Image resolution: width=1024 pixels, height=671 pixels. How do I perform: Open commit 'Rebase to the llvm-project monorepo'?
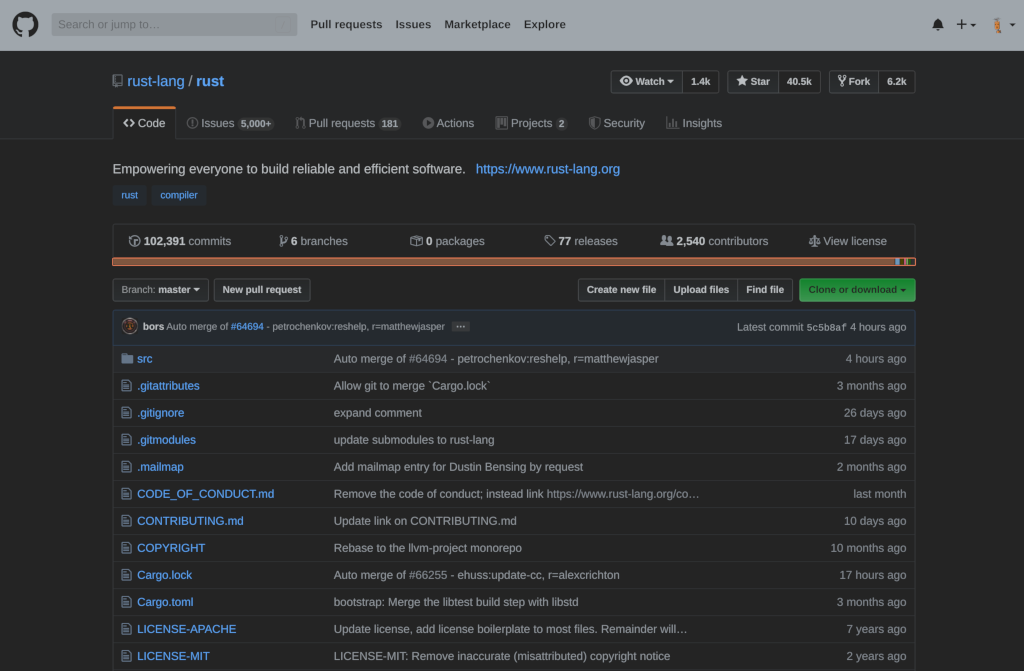[x=428, y=548]
